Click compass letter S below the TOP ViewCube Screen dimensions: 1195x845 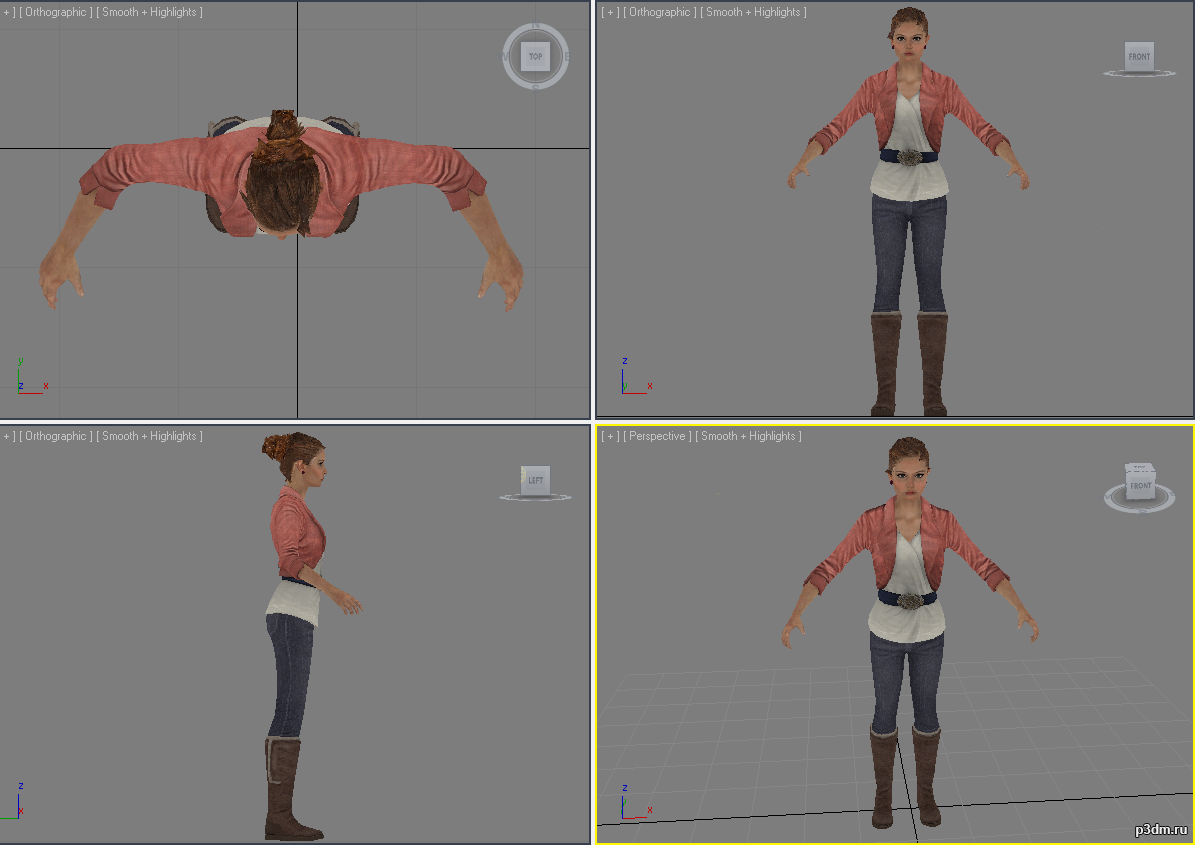coord(536,87)
